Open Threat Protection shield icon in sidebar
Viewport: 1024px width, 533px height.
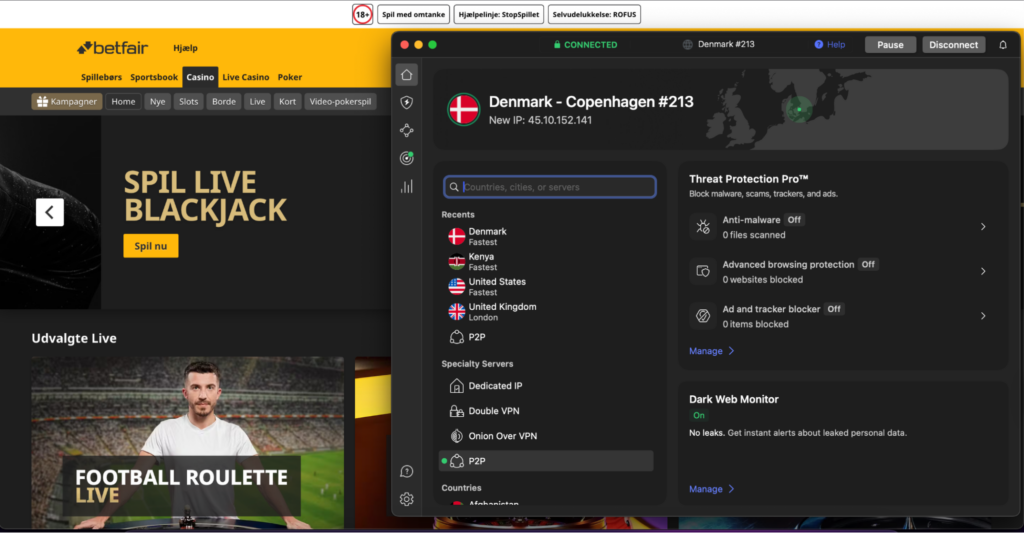coord(406,103)
